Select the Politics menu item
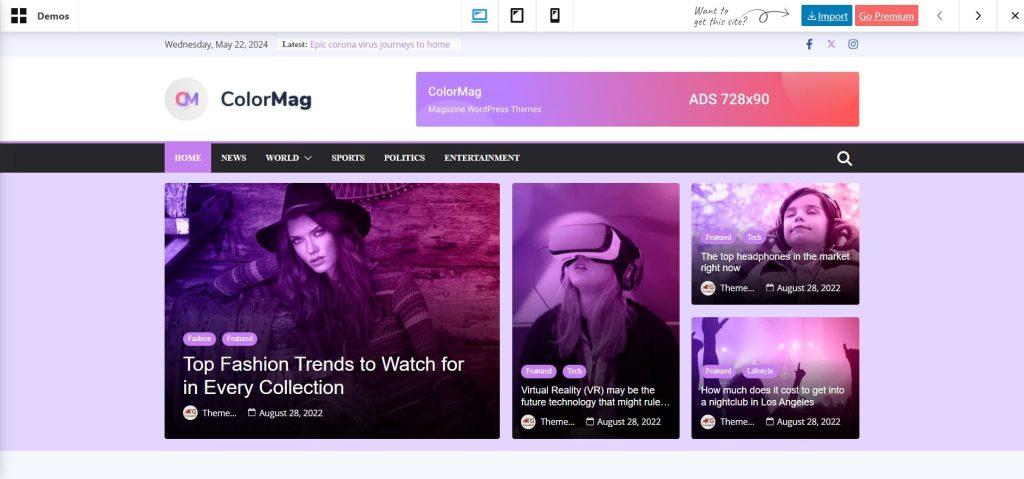This screenshot has width=1024, height=479. tap(404, 157)
